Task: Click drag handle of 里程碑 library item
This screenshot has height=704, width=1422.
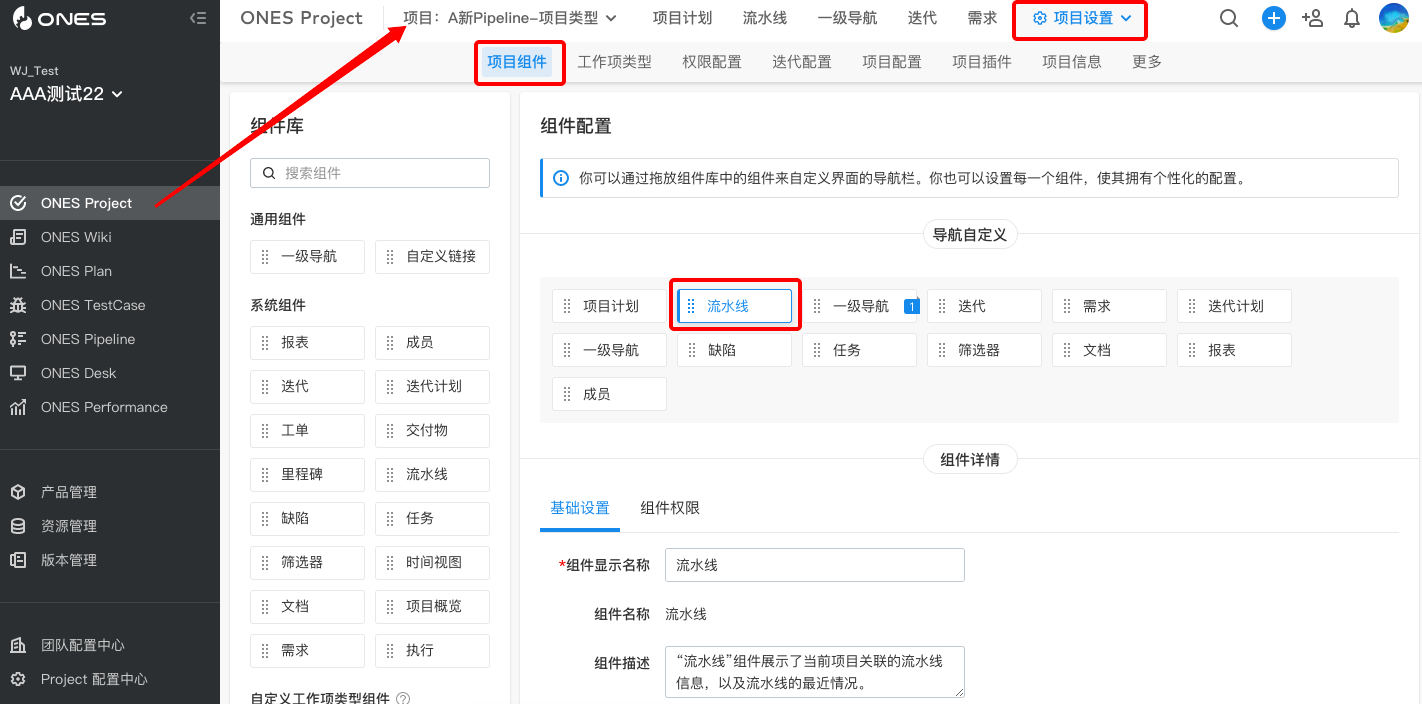Action: pos(265,474)
